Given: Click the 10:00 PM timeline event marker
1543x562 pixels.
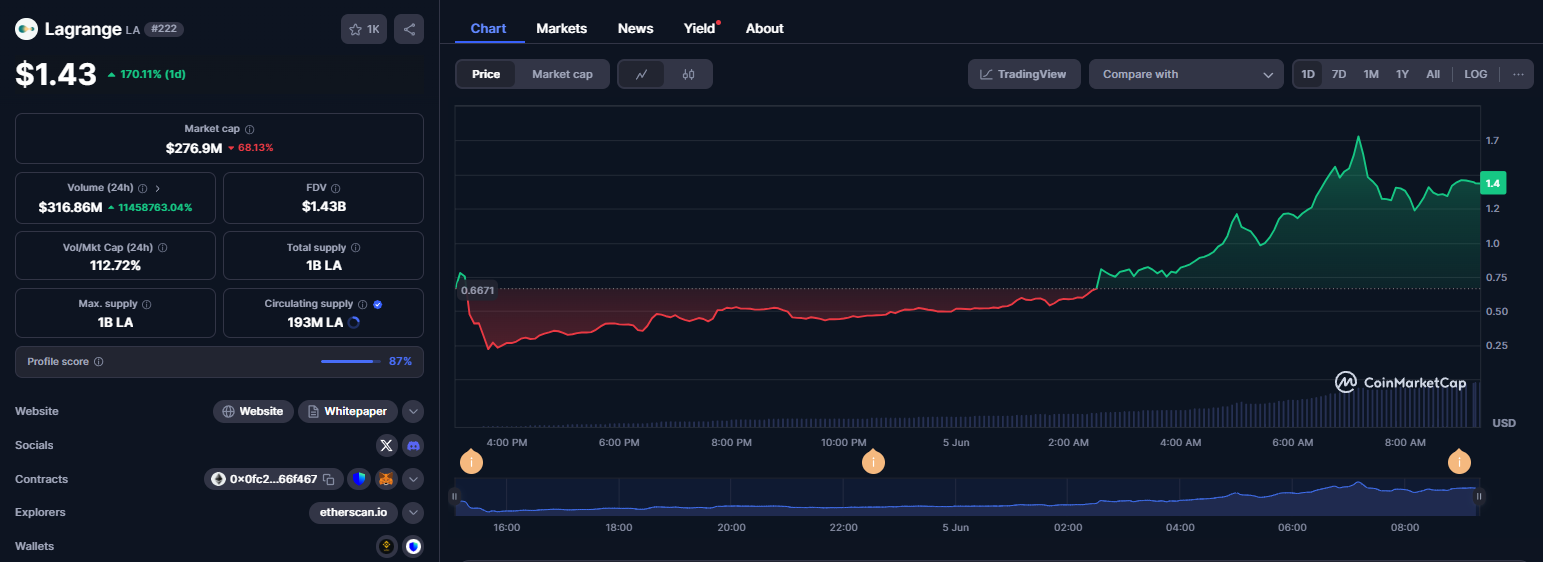Looking at the screenshot, I should [x=873, y=462].
